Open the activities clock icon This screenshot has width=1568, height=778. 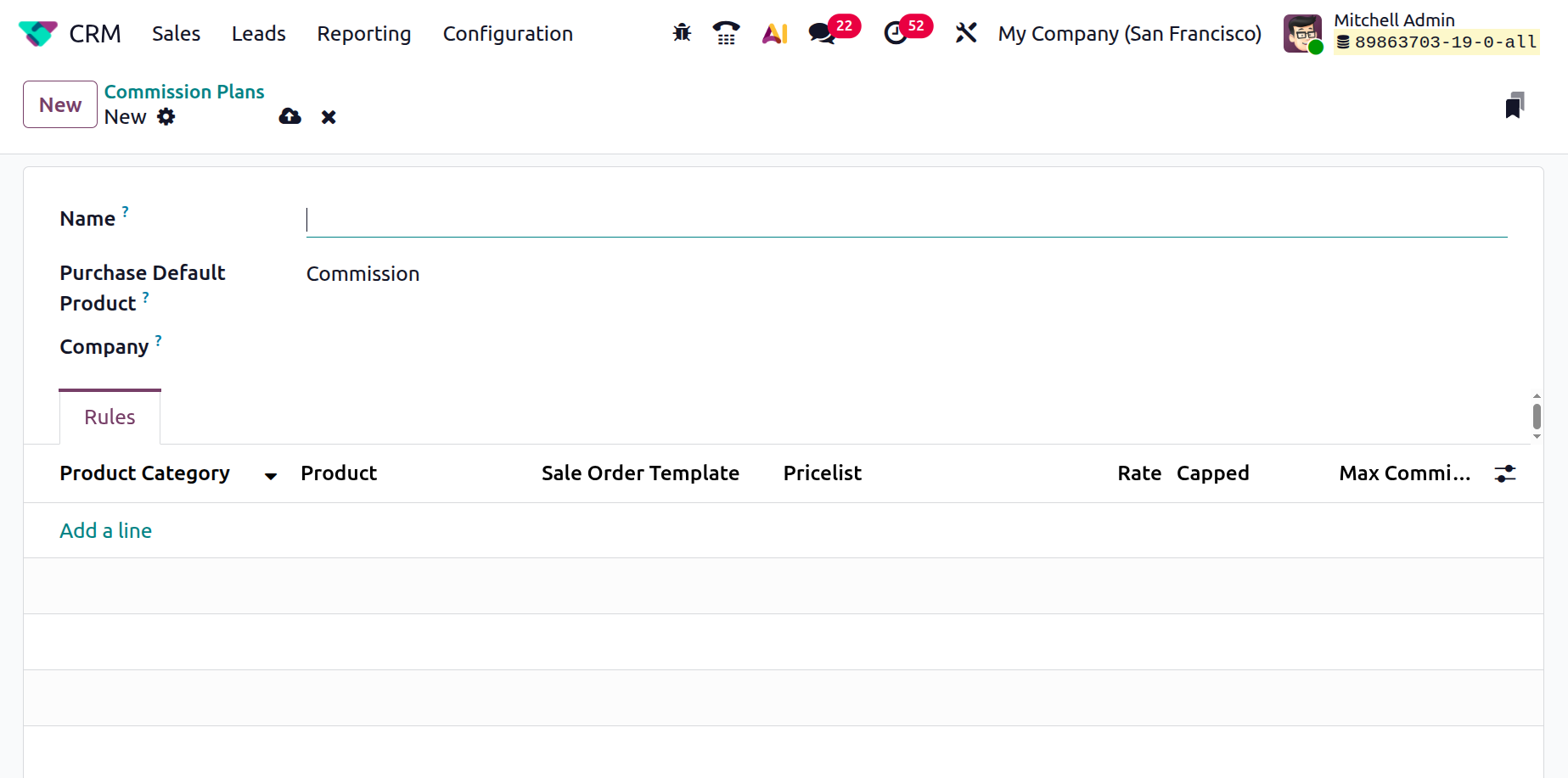click(x=896, y=33)
